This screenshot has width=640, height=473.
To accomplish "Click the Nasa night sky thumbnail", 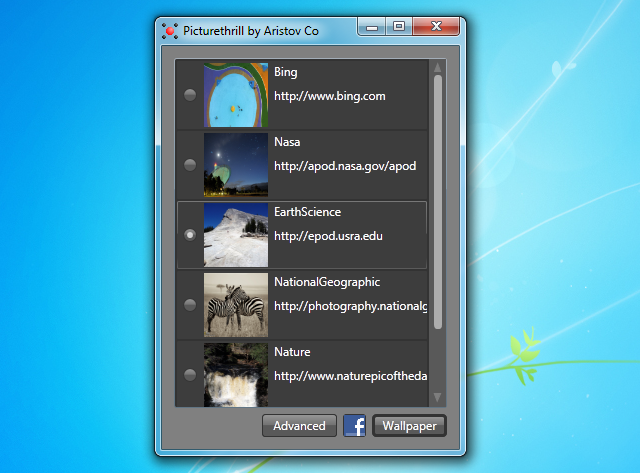I will (x=235, y=165).
